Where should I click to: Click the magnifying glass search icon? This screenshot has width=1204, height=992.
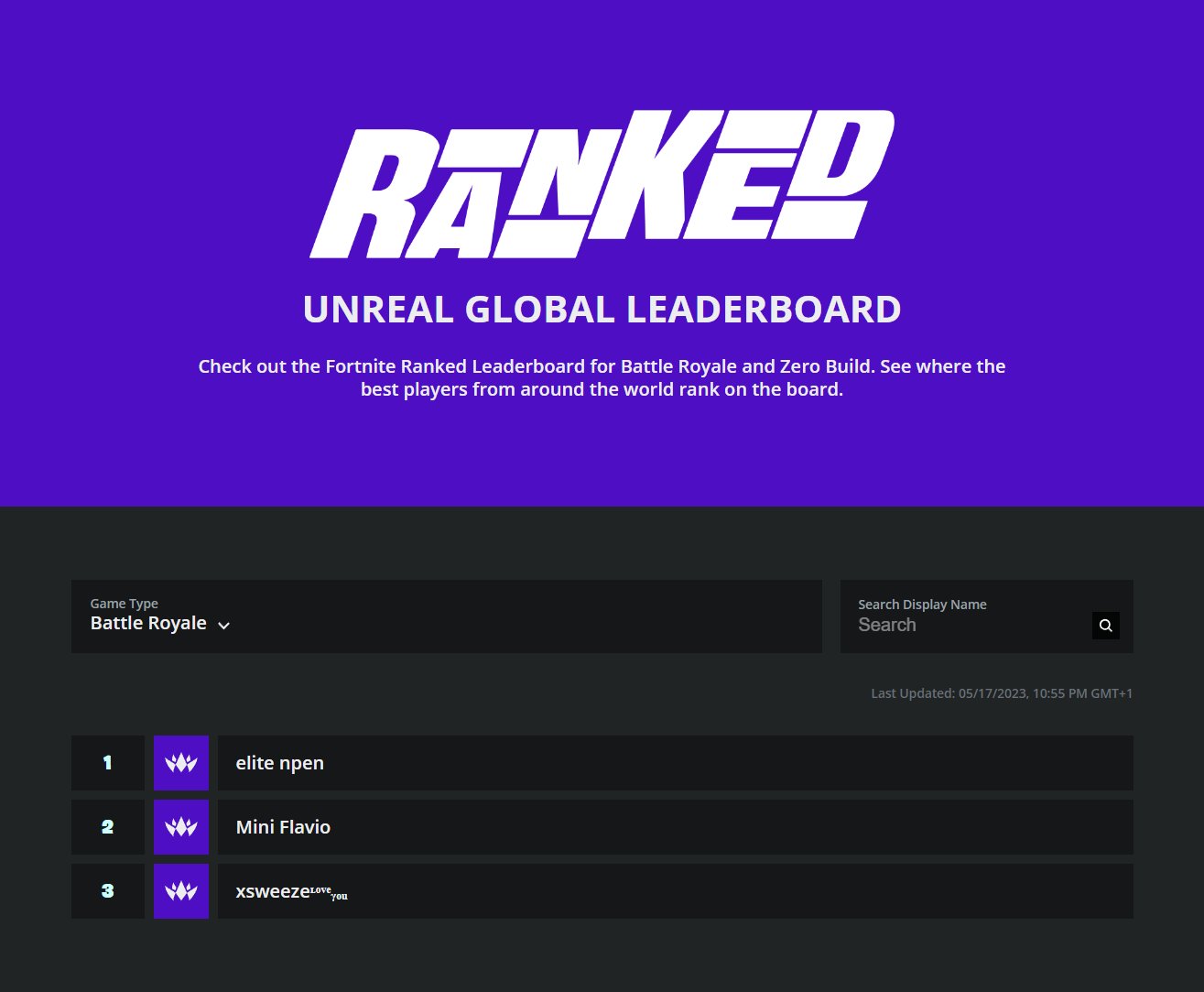pos(1105,626)
